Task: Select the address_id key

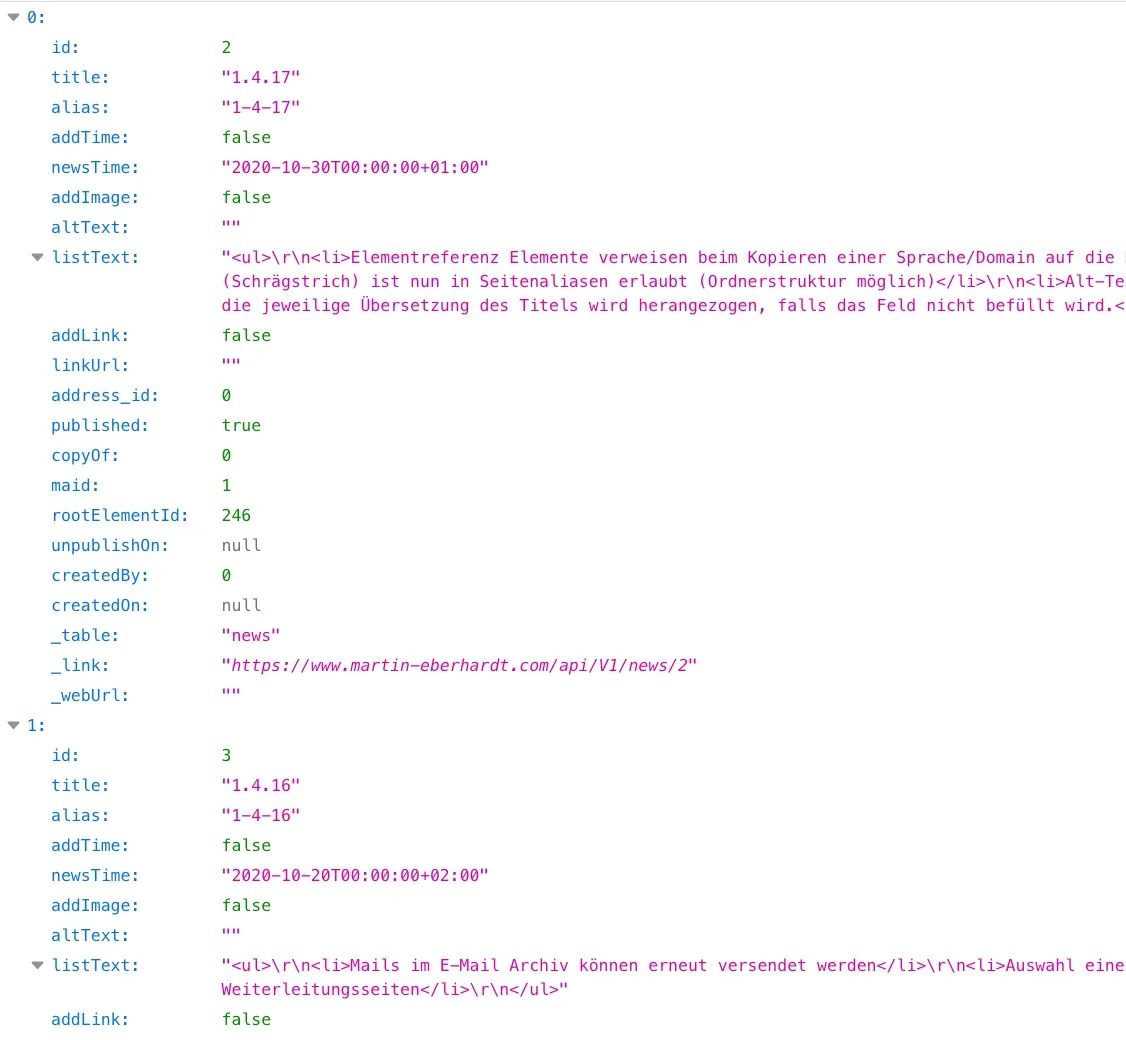Action: point(105,395)
